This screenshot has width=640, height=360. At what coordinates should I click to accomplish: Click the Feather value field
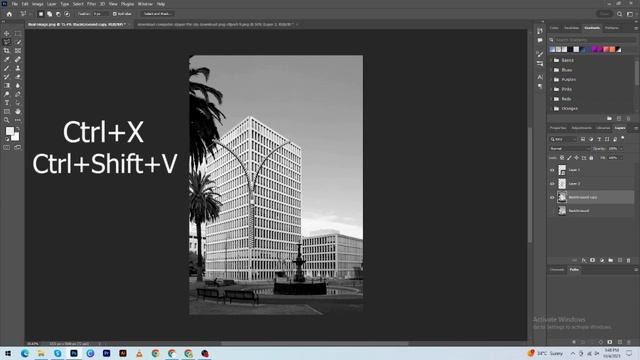click(100, 14)
